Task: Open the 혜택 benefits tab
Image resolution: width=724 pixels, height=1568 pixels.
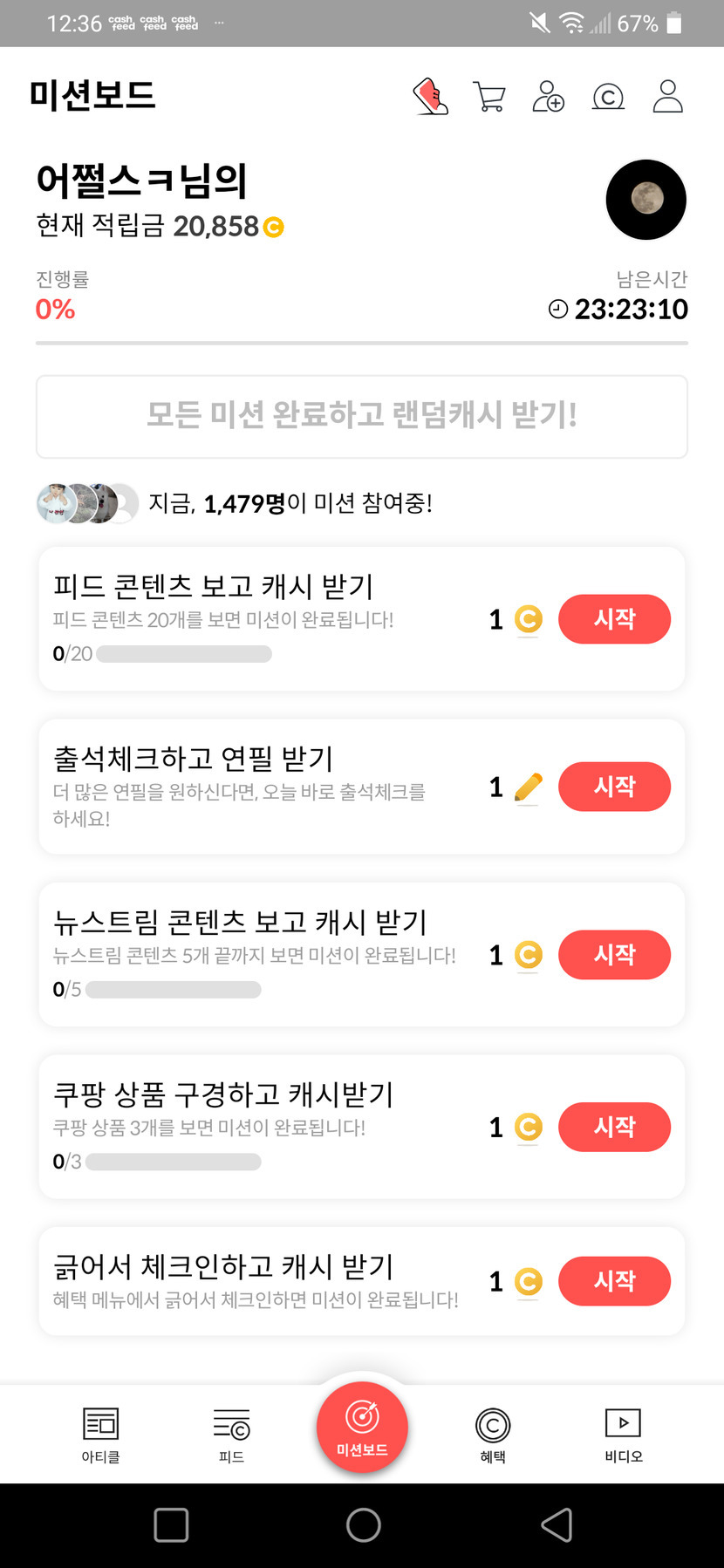Action: (x=493, y=1435)
